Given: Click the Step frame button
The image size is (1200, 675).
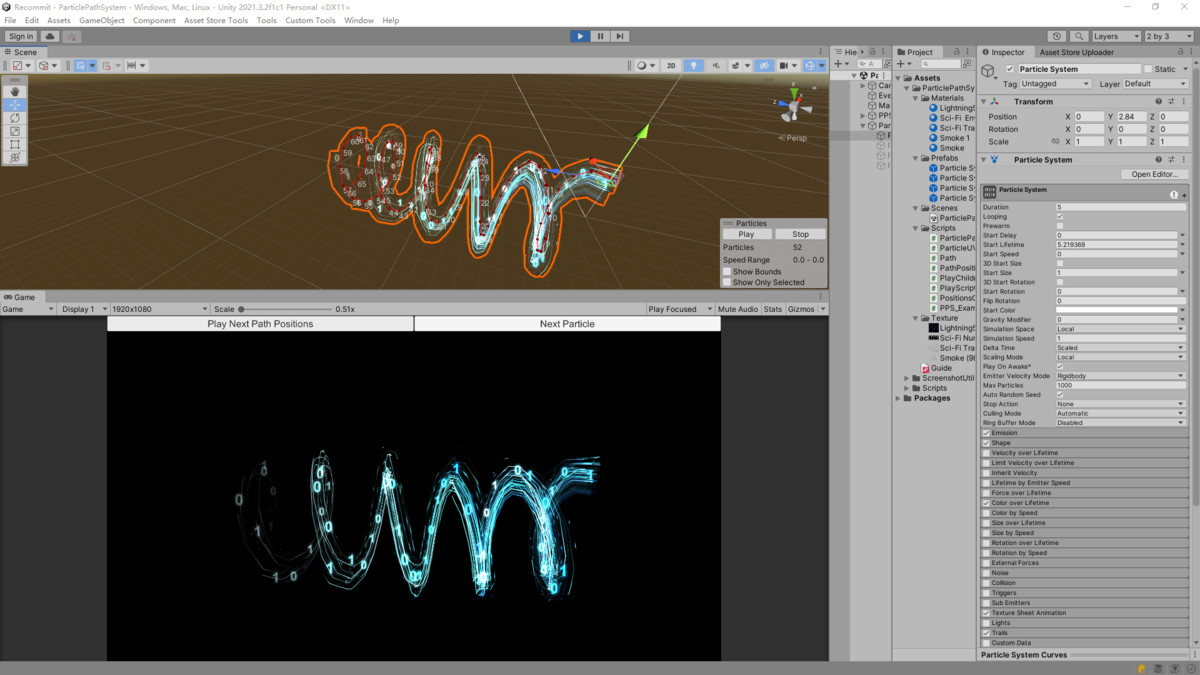Looking at the screenshot, I should pyautogui.click(x=620, y=36).
